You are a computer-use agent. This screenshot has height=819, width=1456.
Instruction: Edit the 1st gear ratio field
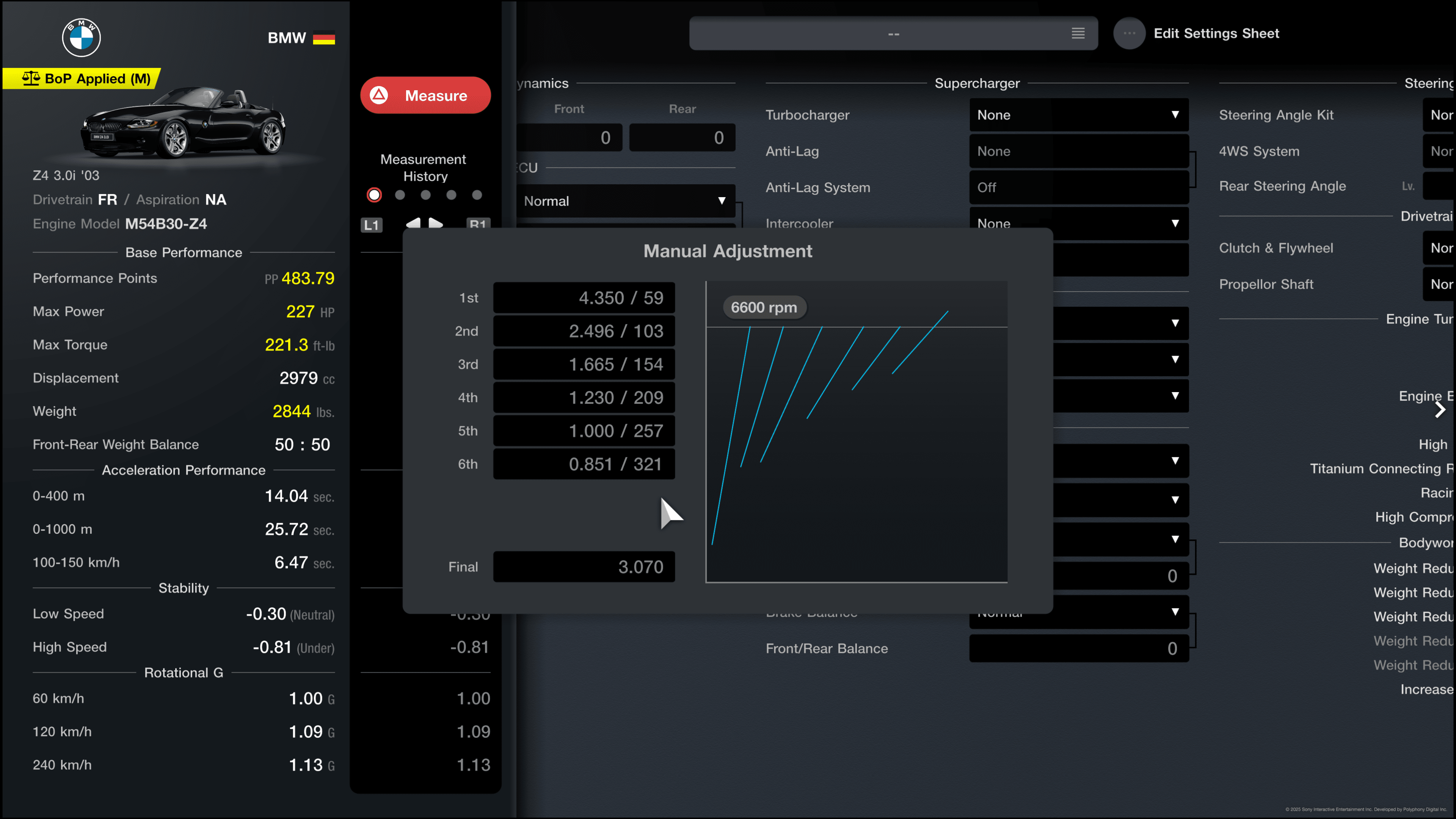click(584, 297)
